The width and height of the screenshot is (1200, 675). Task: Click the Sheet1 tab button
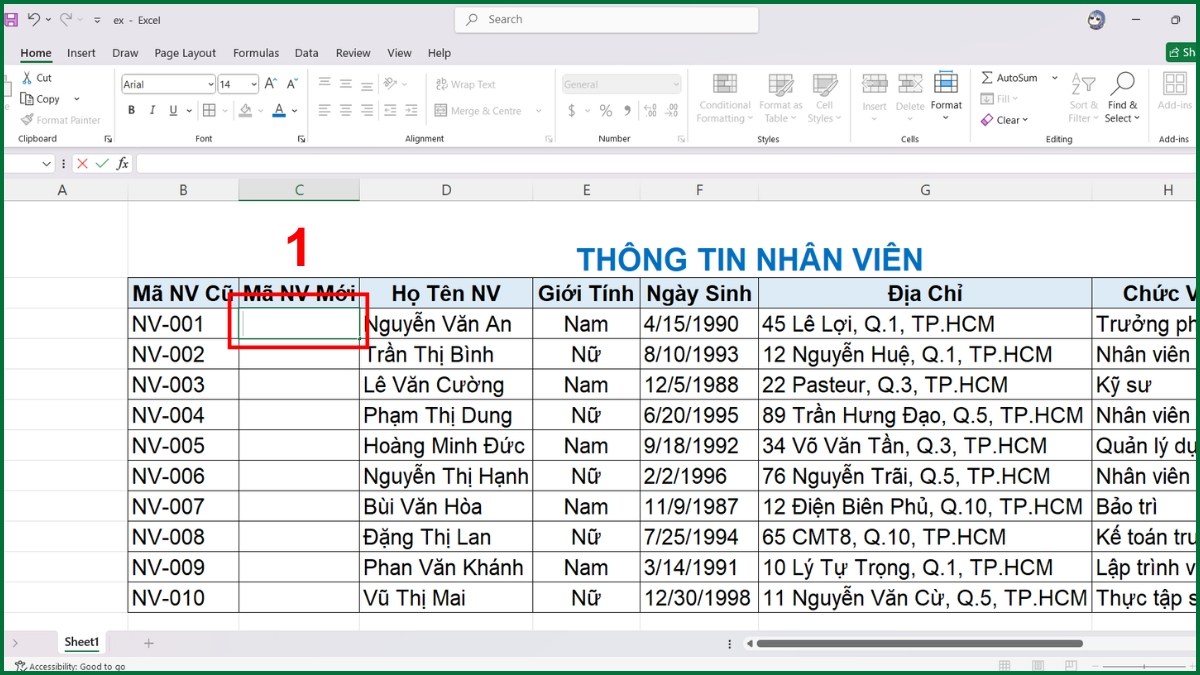(81, 642)
